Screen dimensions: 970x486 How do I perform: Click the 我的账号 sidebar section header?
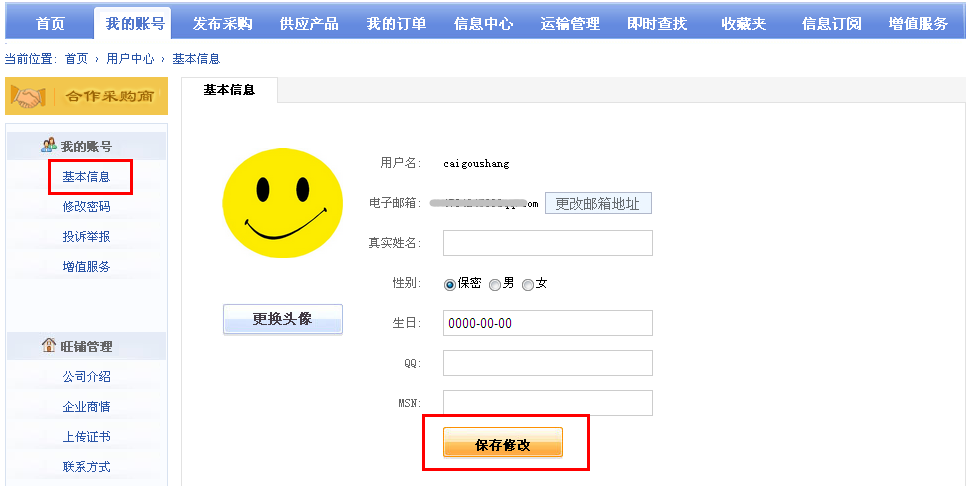click(87, 146)
